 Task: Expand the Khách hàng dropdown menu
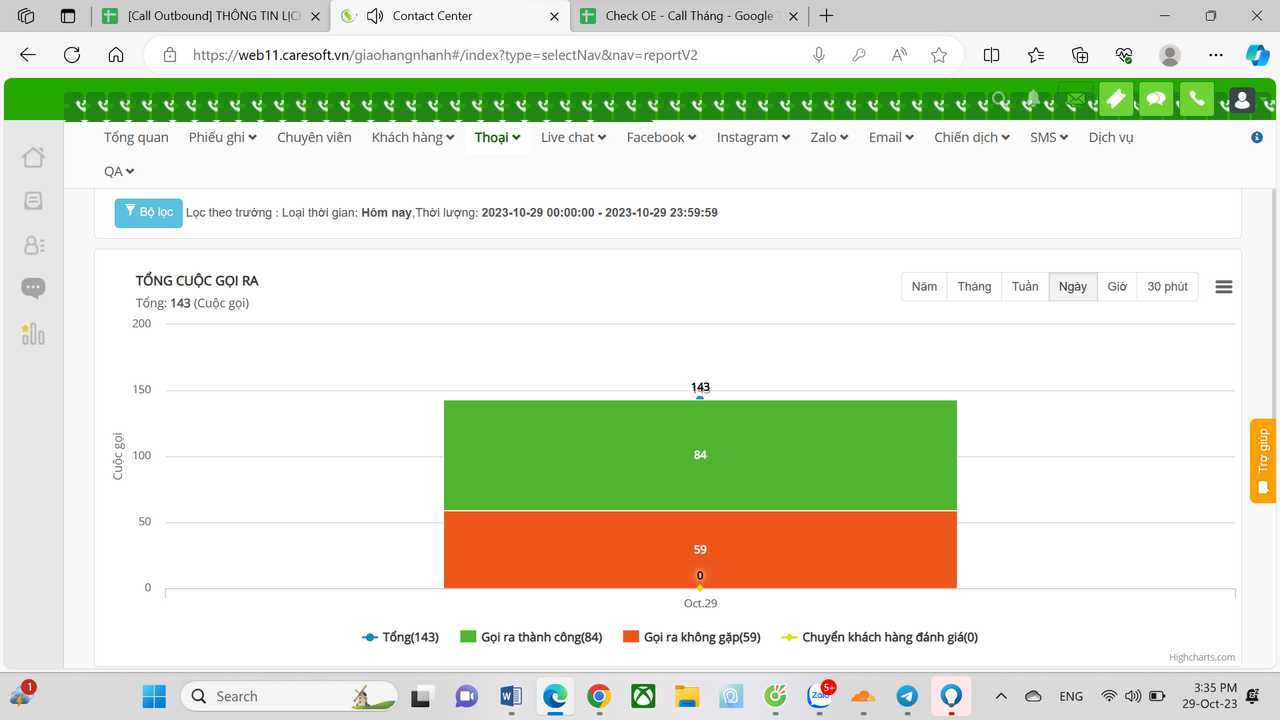[413, 137]
